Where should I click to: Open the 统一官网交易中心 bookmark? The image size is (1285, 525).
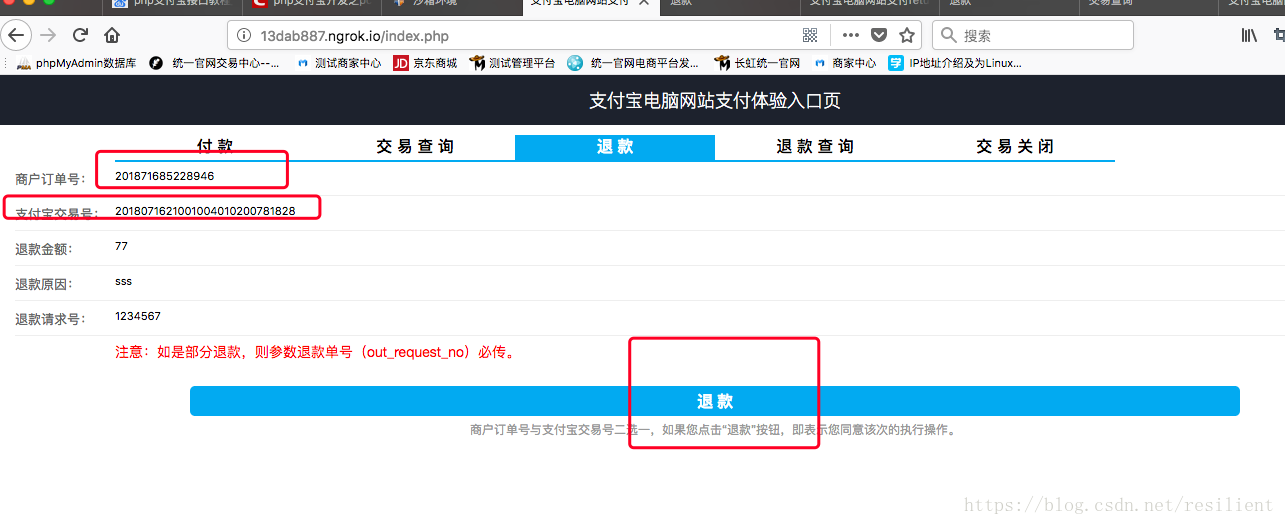pyautogui.click(x=214, y=63)
